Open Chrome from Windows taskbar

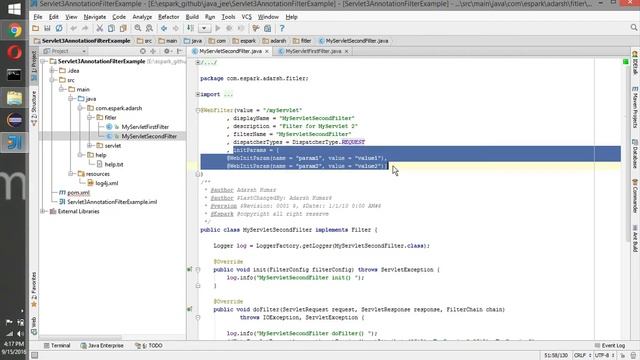(14, 30)
